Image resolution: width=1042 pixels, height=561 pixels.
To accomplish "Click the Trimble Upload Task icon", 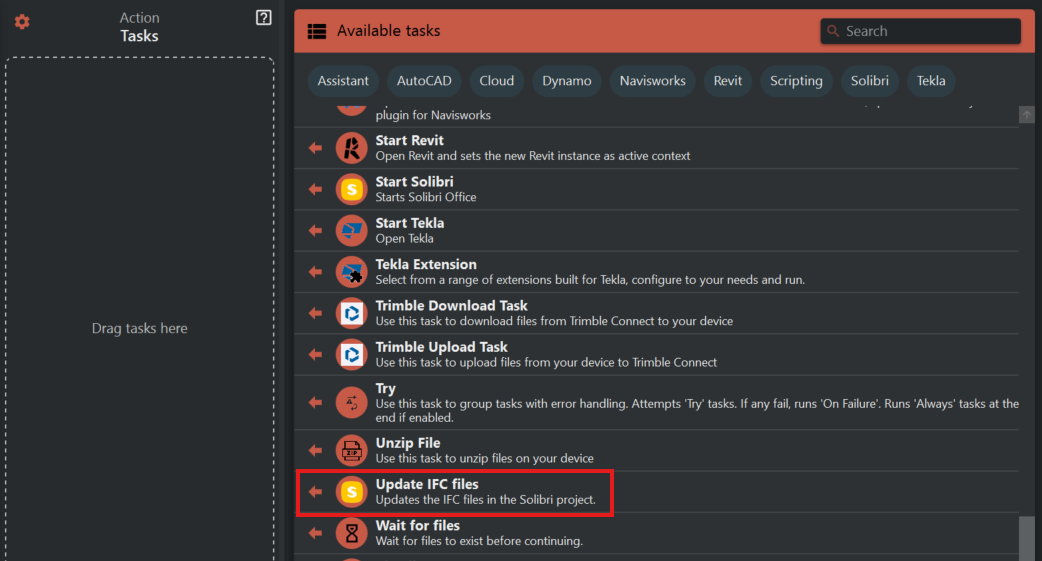I will point(351,354).
